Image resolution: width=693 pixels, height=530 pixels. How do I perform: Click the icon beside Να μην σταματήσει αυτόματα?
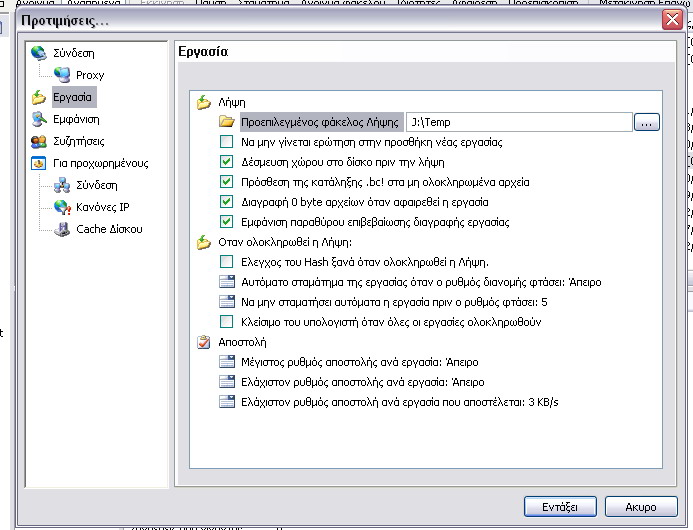pyautogui.click(x=227, y=302)
